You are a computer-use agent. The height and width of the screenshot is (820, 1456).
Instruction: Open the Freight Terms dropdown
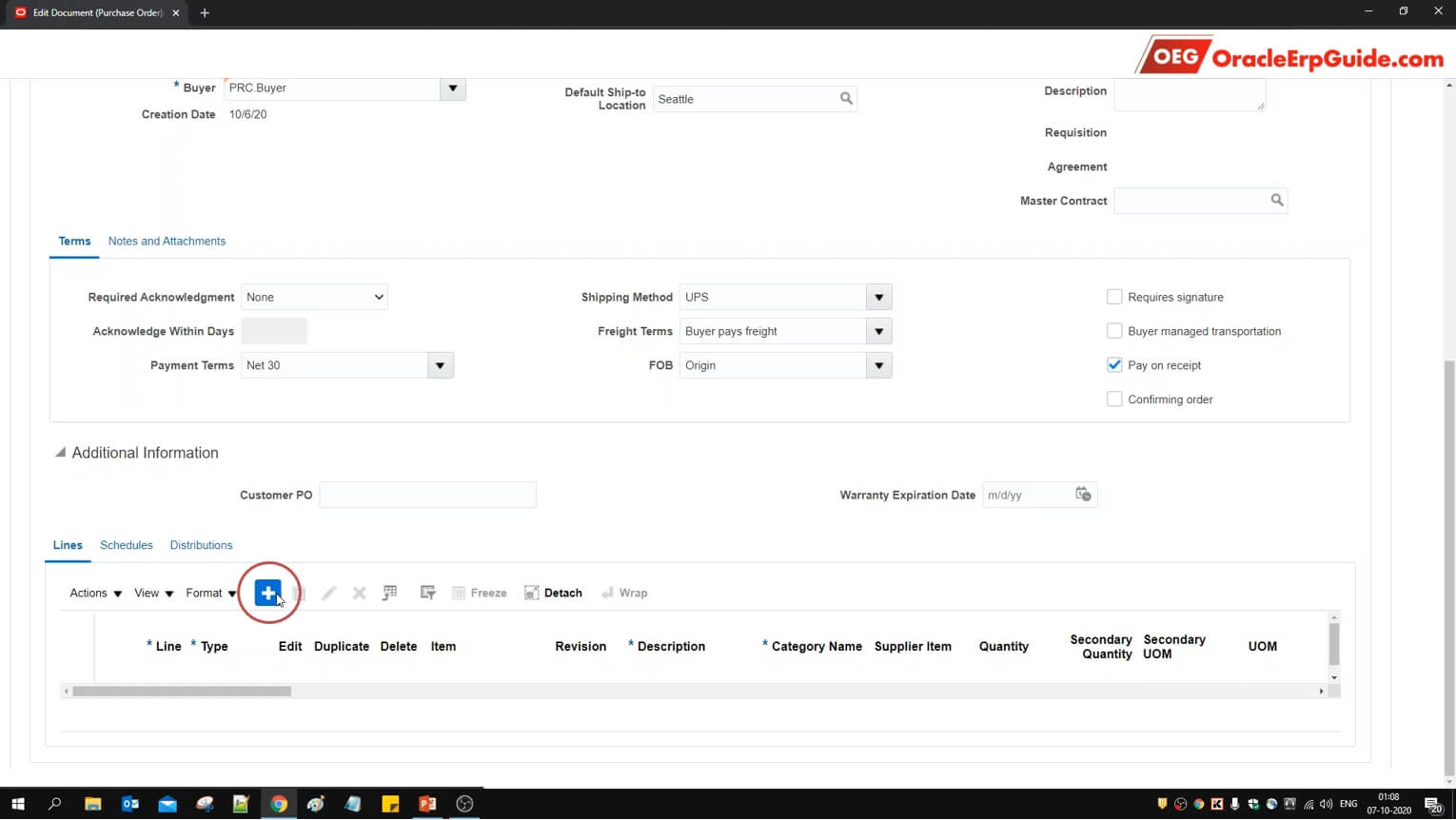tap(879, 331)
